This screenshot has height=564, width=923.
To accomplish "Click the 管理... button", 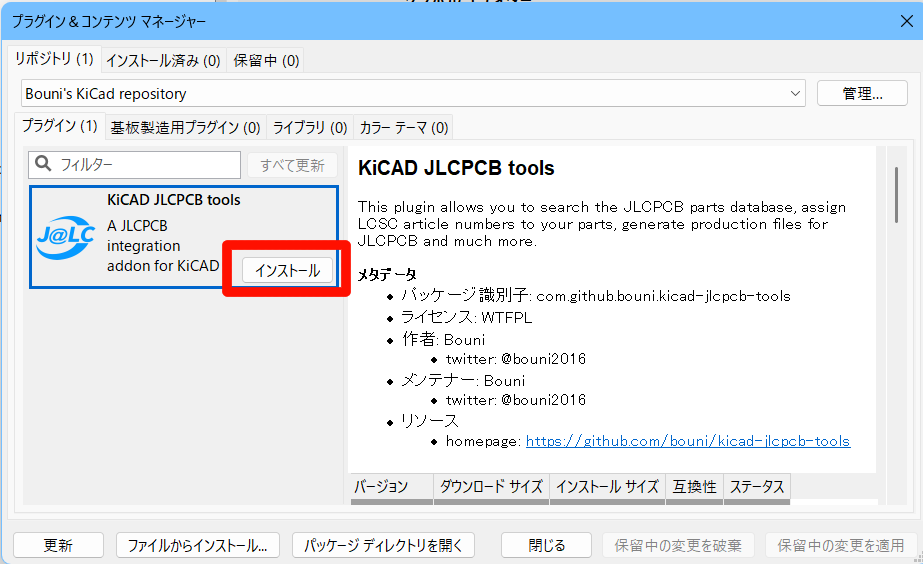I will pyautogui.click(x=862, y=94).
